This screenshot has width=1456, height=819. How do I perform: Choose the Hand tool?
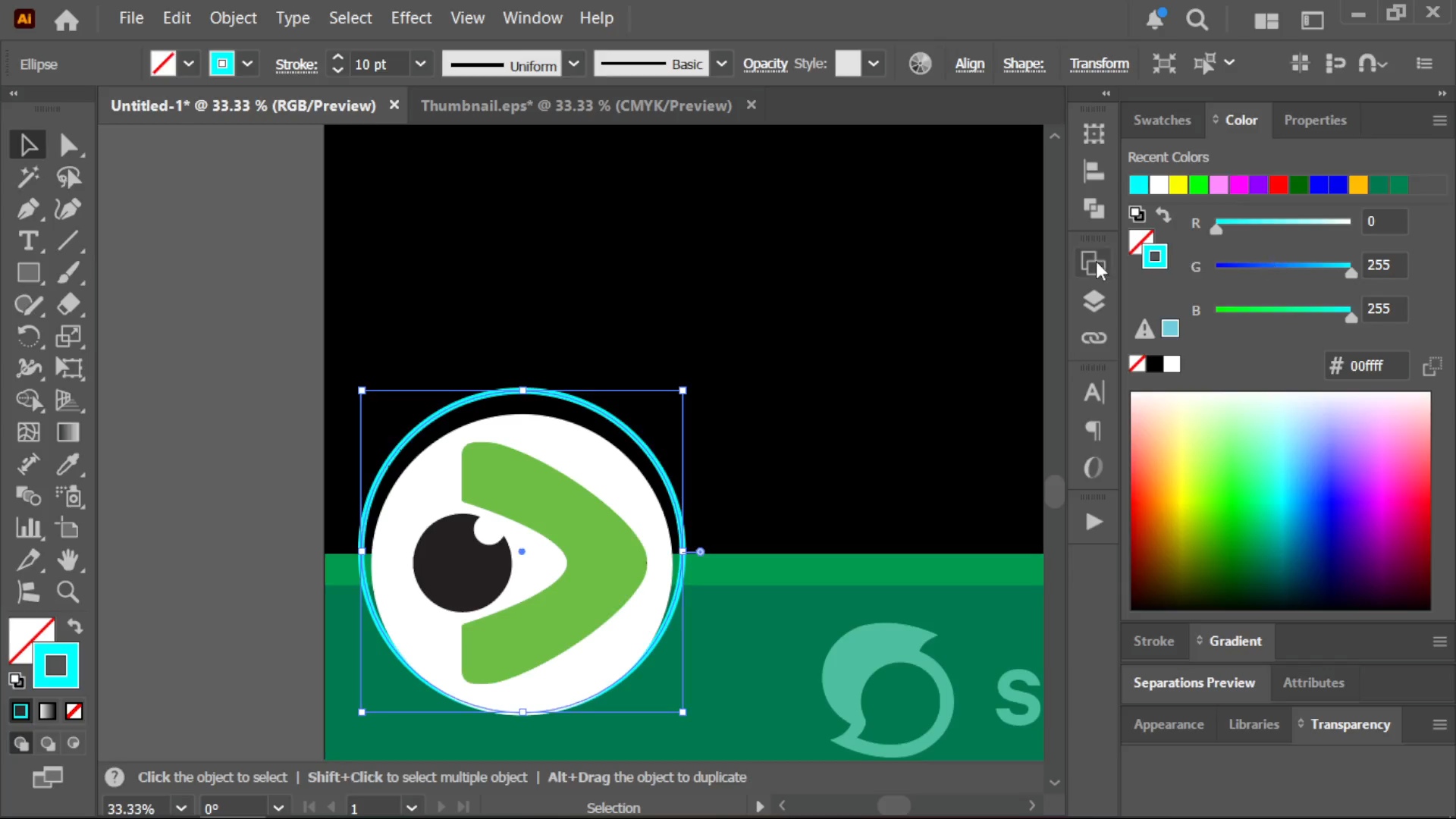tap(68, 560)
